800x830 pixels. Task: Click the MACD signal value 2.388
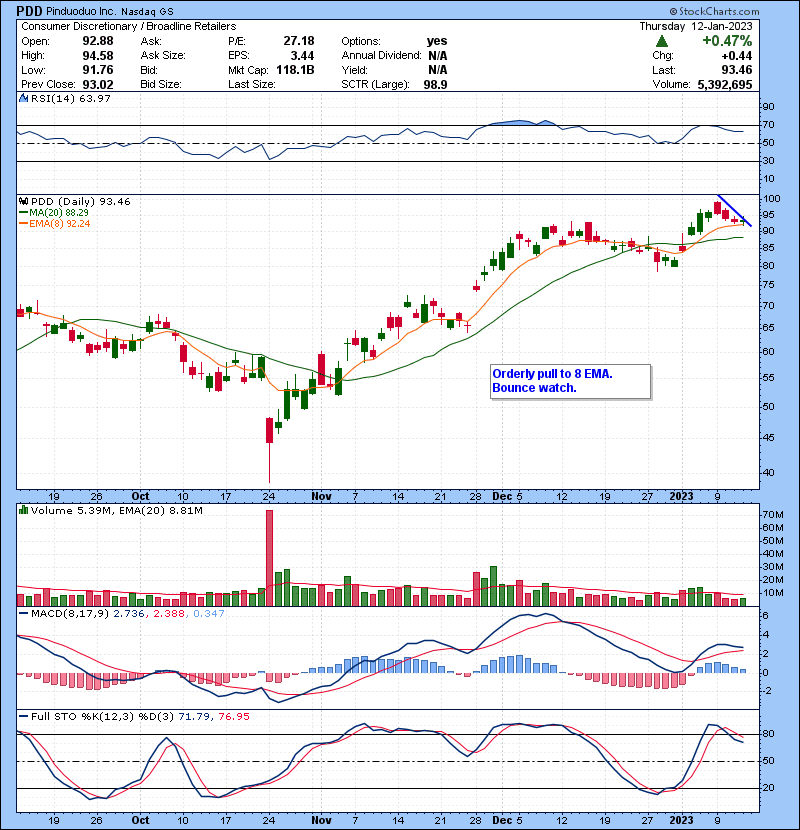click(x=169, y=614)
